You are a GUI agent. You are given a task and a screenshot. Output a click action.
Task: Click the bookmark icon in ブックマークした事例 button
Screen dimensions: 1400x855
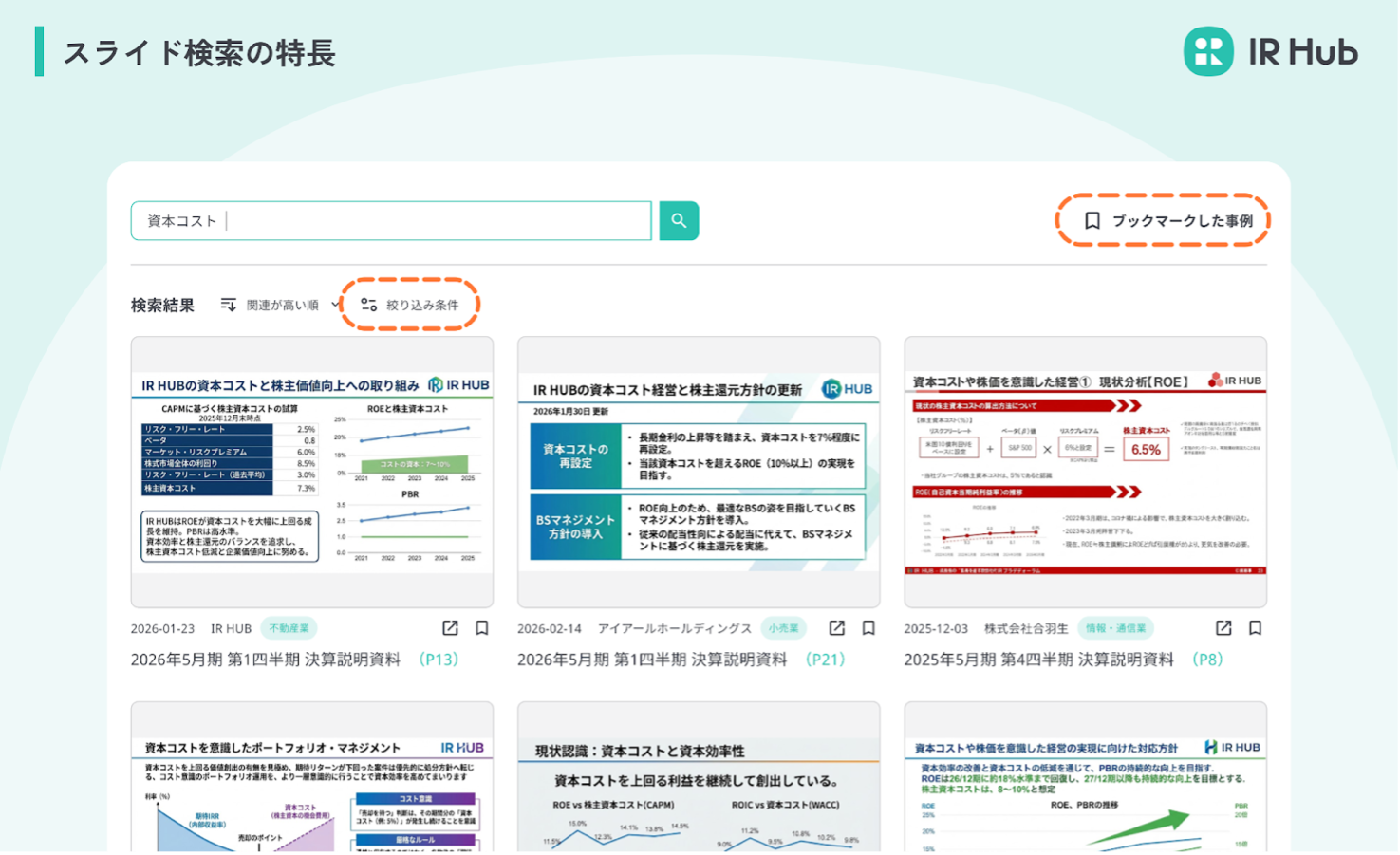coord(1092,220)
